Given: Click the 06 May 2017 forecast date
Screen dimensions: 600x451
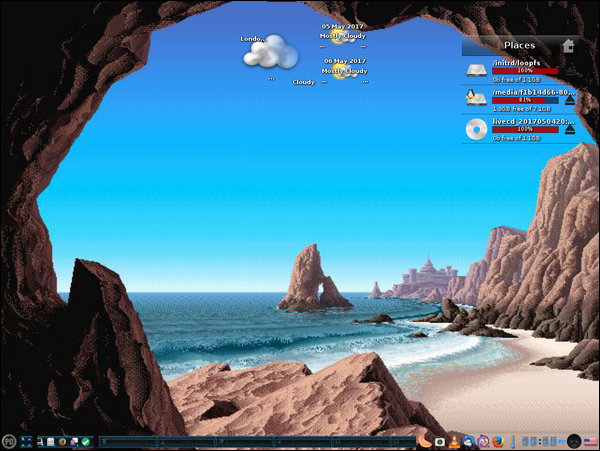Looking at the screenshot, I should [345, 61].
